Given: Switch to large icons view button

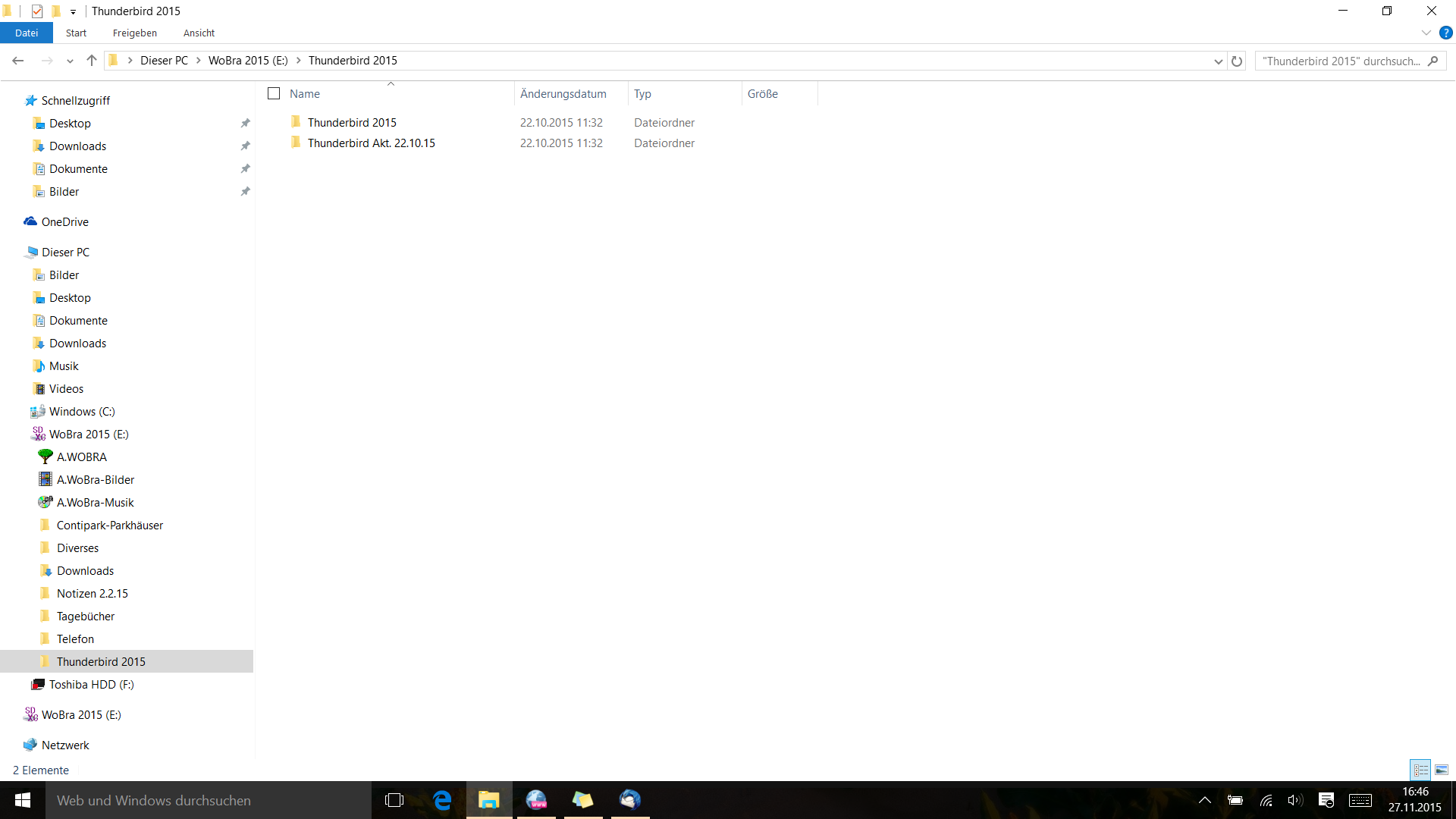Looking at the screenshot, I should coord(1441,770).
